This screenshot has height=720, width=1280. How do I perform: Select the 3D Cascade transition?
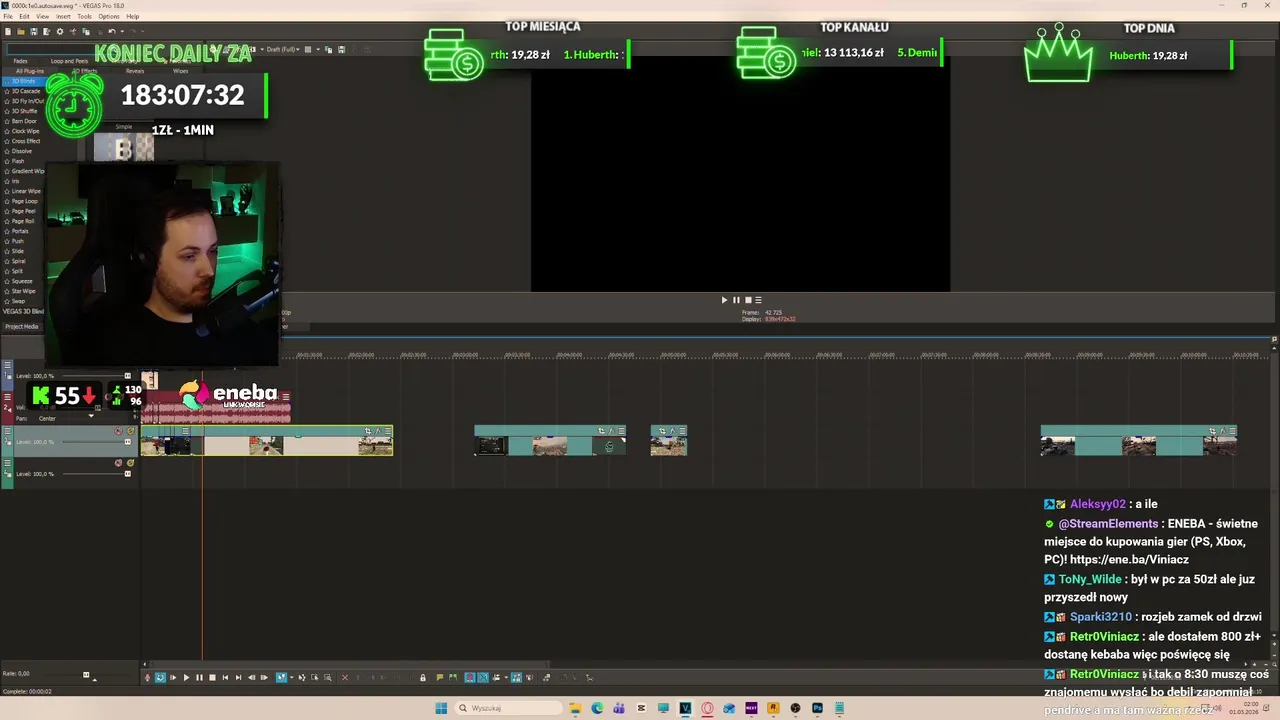24,91
